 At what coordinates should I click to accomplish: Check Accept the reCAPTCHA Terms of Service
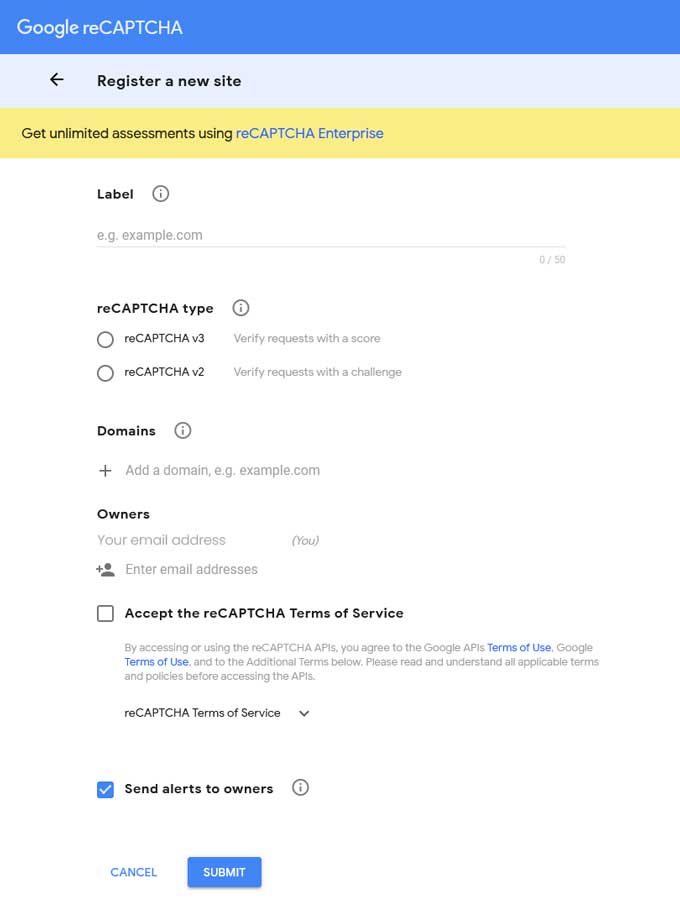[x=105, y=613]
